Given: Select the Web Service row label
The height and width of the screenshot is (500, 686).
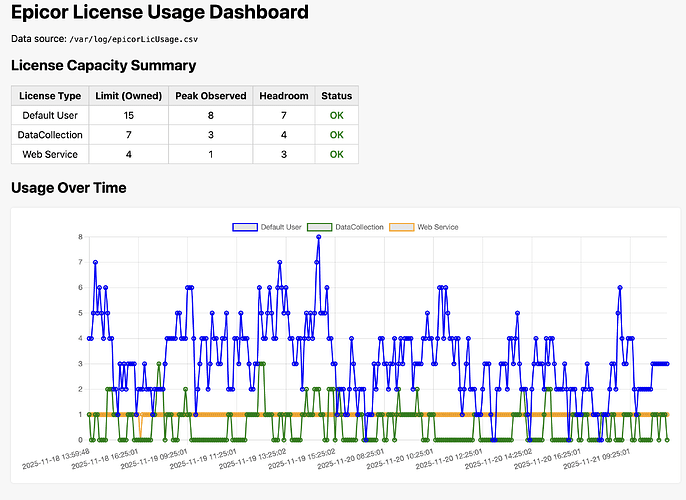Looking at the screenshot, I should coord(50,154).
